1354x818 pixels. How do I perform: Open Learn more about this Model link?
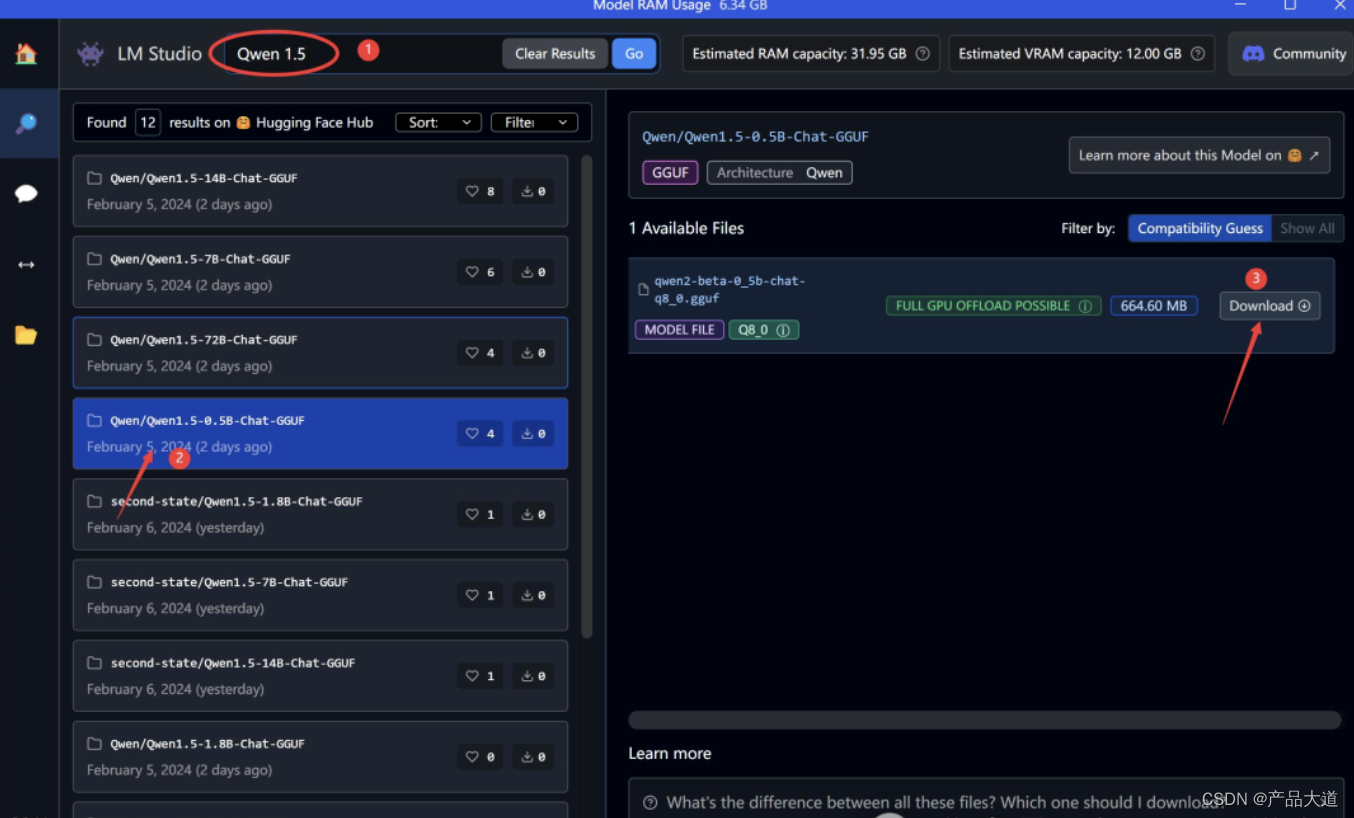pos(1199,155)
